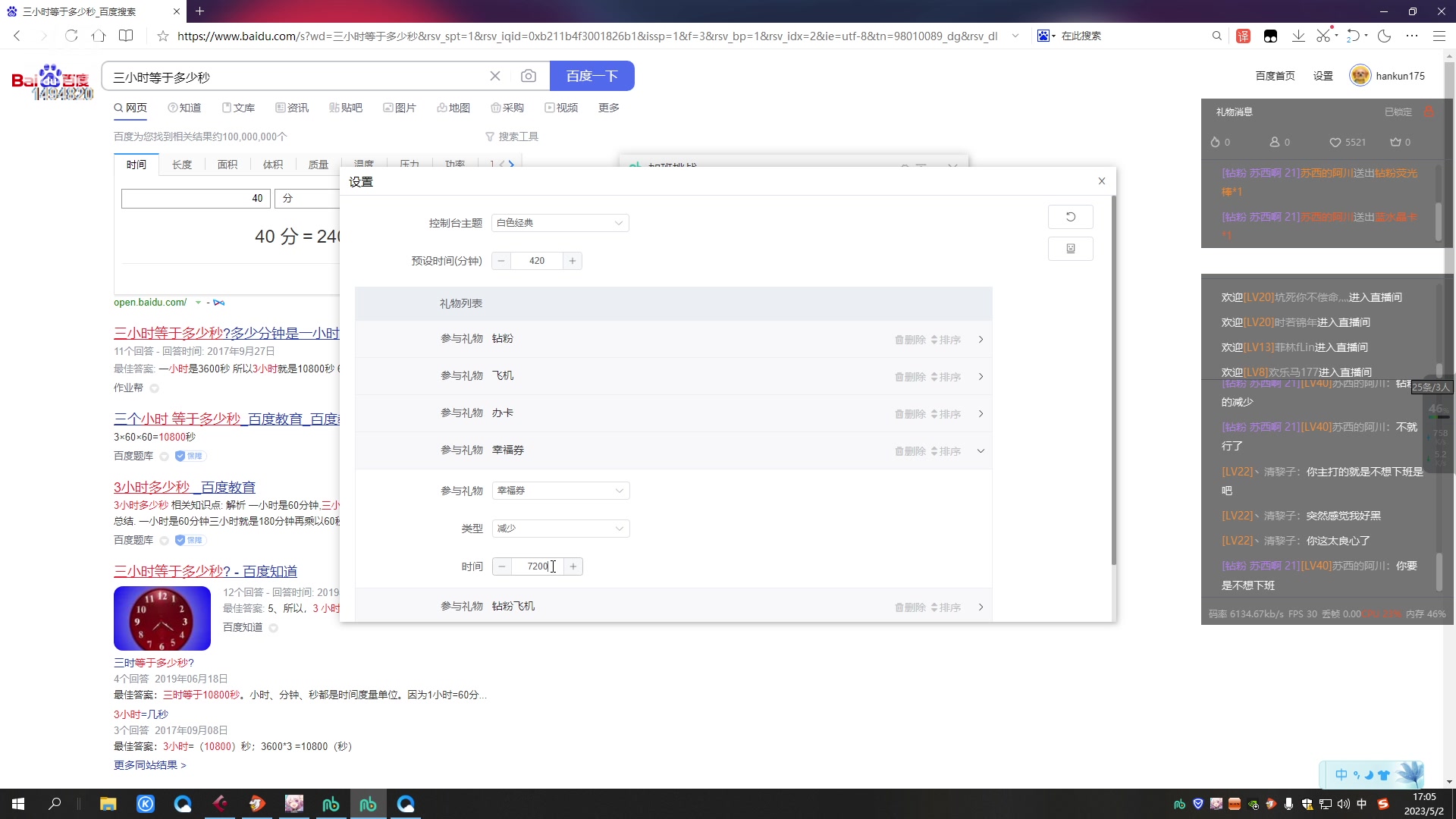Click the taskbar volume speaker icon
This screenshot has width=1456, height=819.
1343,804
